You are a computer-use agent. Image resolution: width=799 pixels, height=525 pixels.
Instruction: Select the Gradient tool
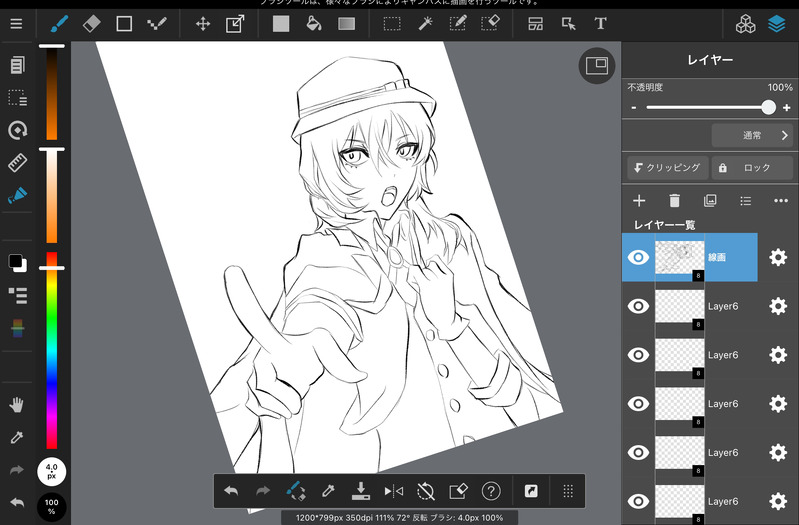click(x=347, y=23)
